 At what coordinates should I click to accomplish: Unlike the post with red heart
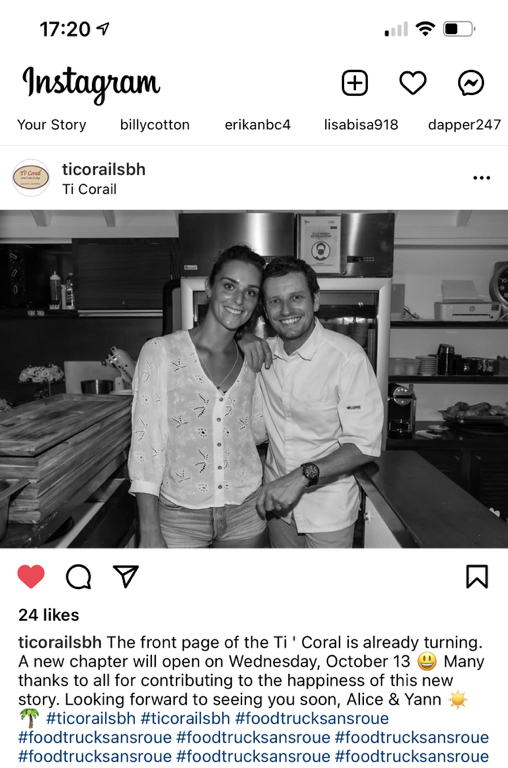coord(31,576)
